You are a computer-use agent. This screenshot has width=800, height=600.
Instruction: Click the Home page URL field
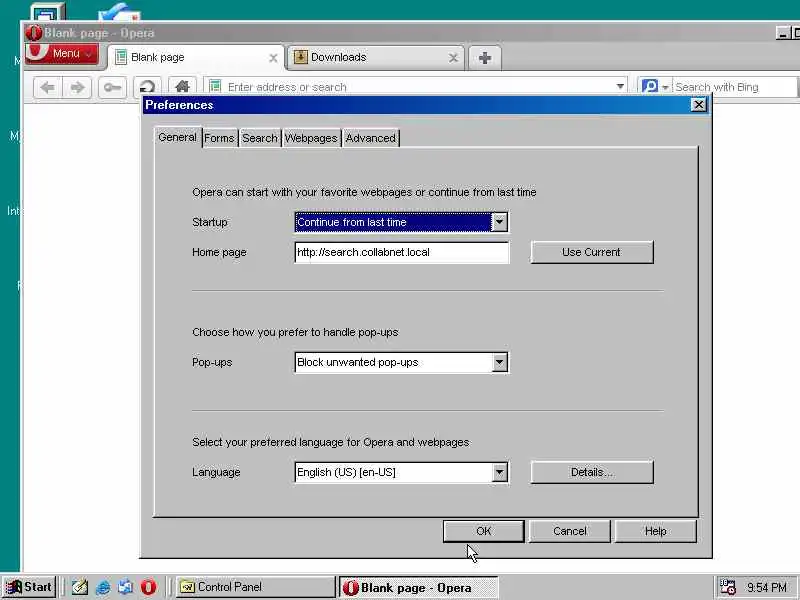[401, 252]
